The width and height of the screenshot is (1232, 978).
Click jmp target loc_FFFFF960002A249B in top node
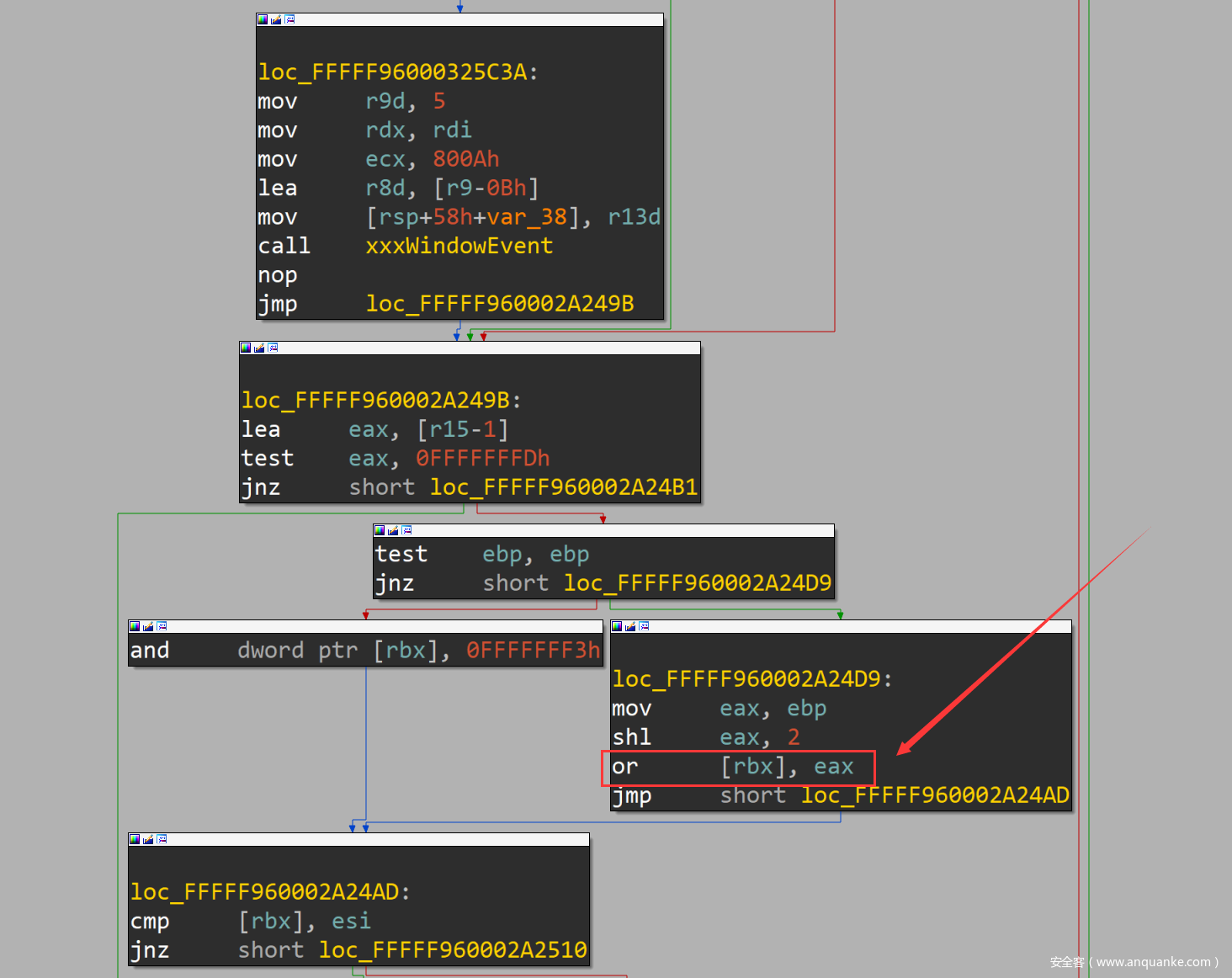pos(499,304)
